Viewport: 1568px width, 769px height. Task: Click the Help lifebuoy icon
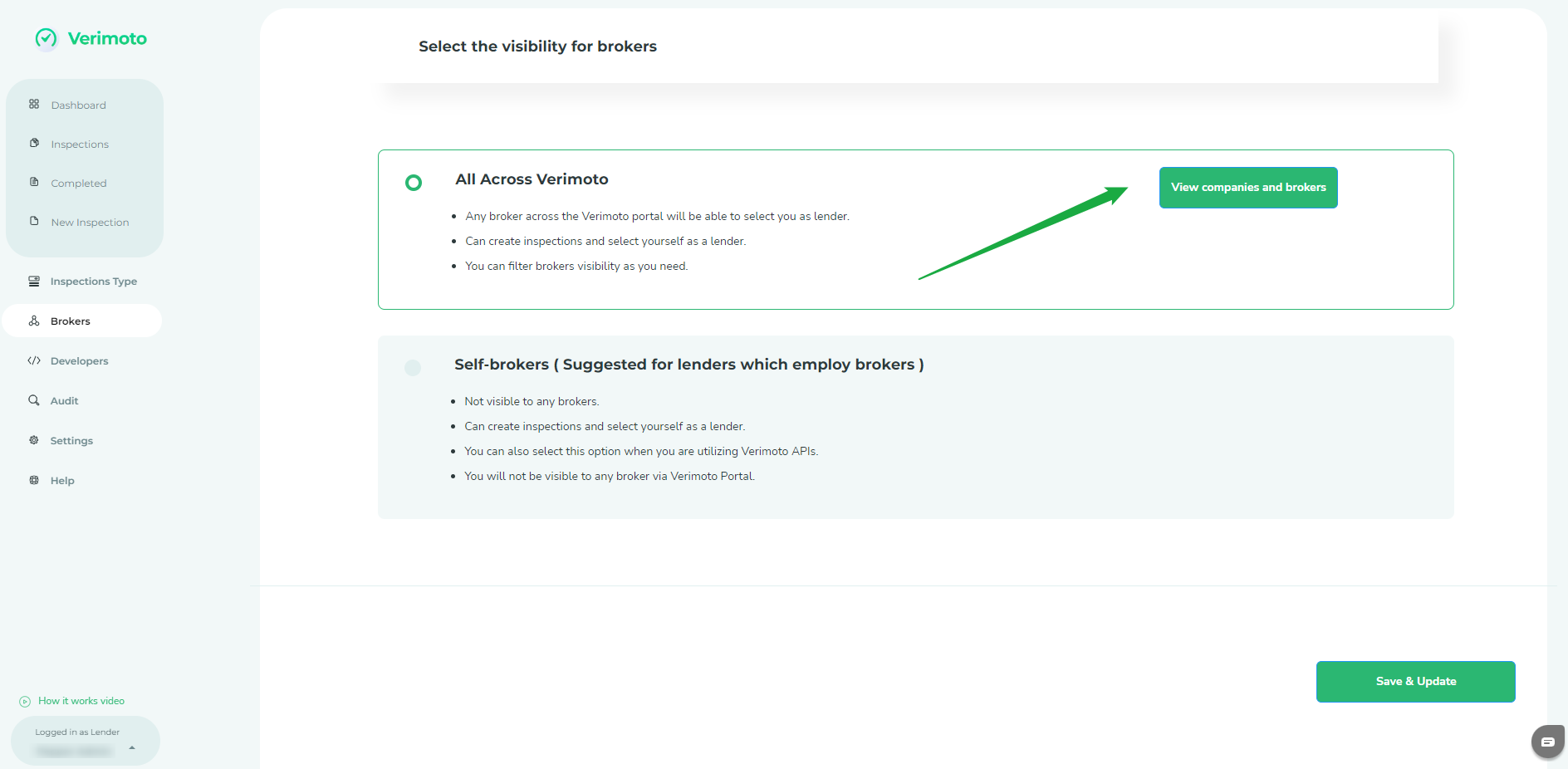click(x=34, y=480)
